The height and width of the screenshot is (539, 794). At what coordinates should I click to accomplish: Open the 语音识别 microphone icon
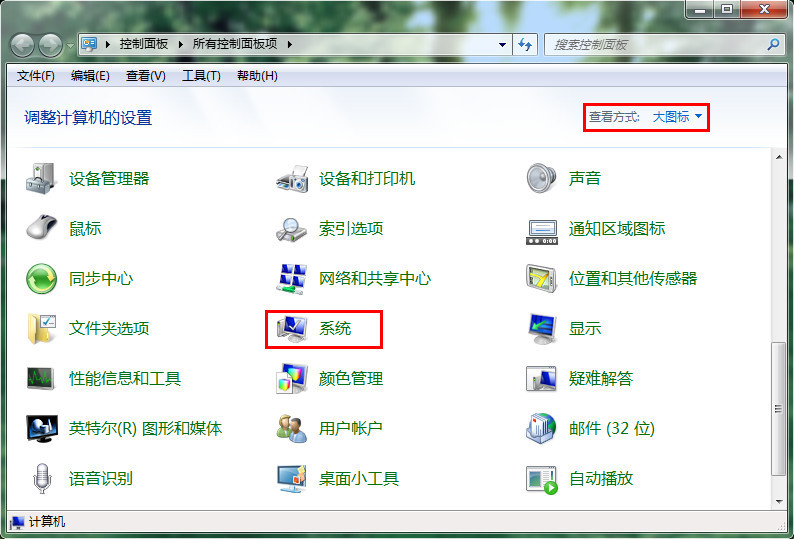tap(42, 478)
